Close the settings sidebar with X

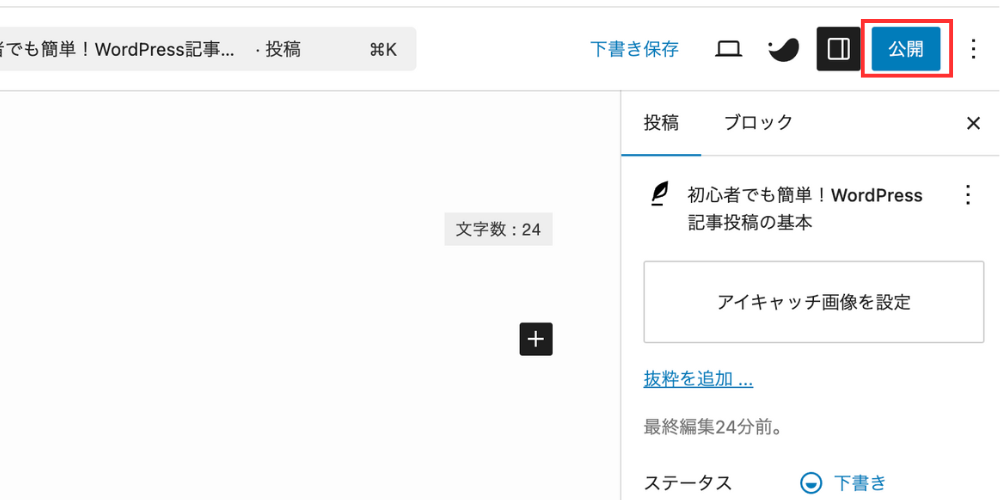click(973, 123)
